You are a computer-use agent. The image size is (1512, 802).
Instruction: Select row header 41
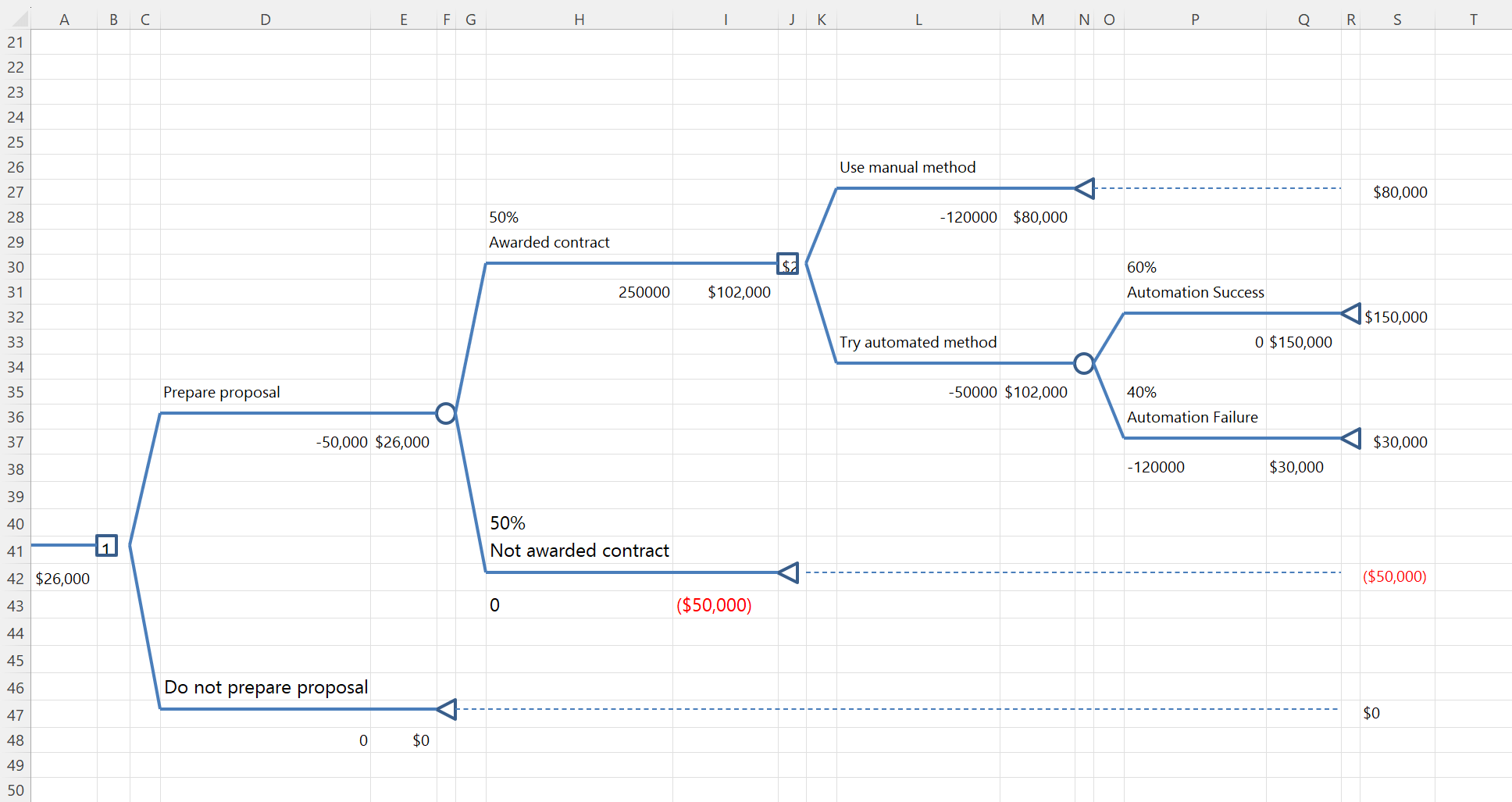pos(16,551)
